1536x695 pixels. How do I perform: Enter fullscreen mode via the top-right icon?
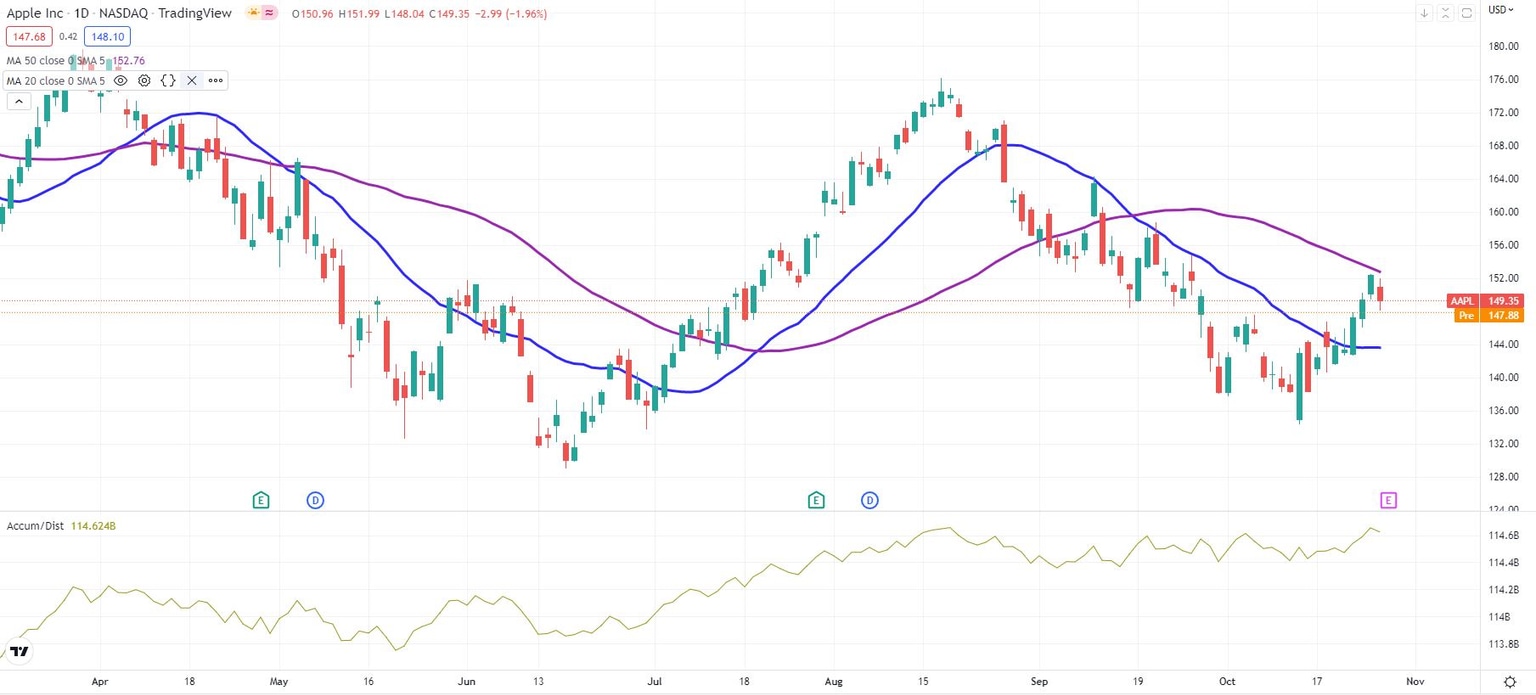(1467, 12)
